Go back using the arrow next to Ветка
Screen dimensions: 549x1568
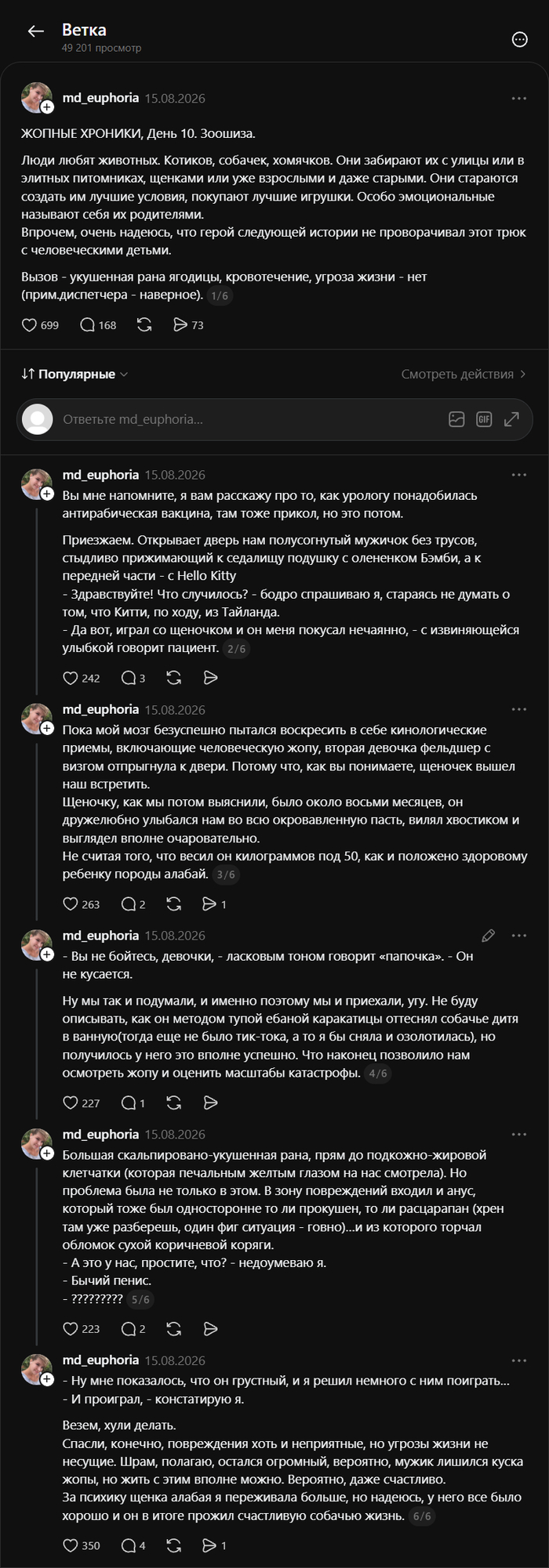pos(35,31)
